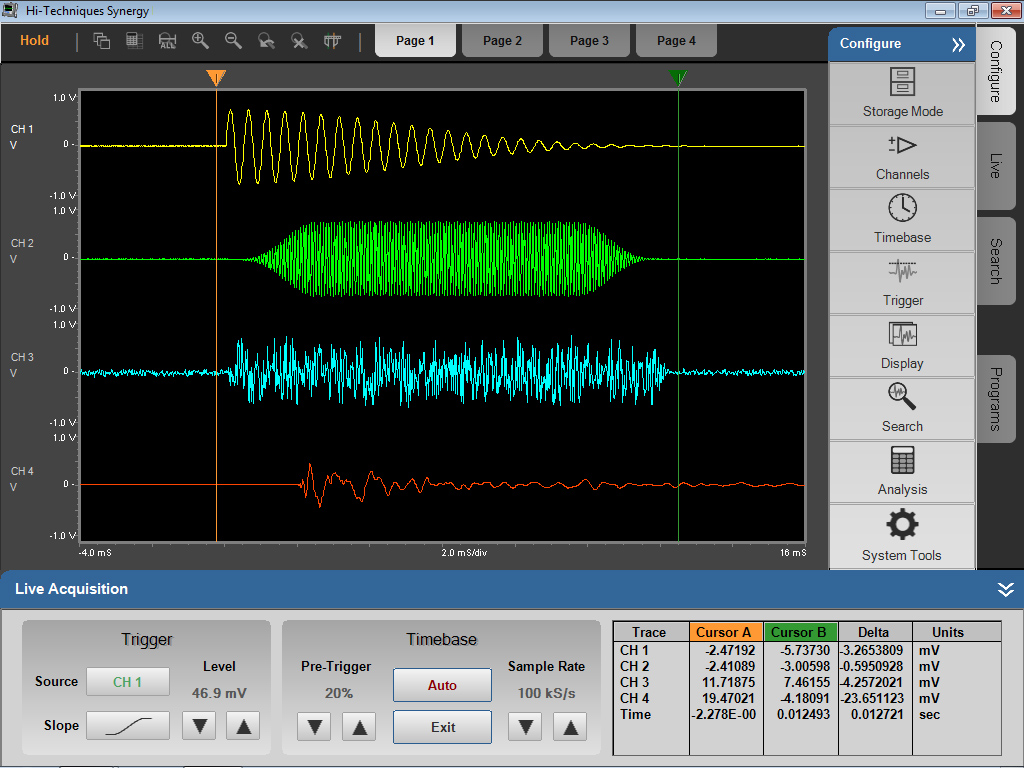Decrease the trigger level
Viewport: 1024px width, 768px height.
click(x=199, y=726)
